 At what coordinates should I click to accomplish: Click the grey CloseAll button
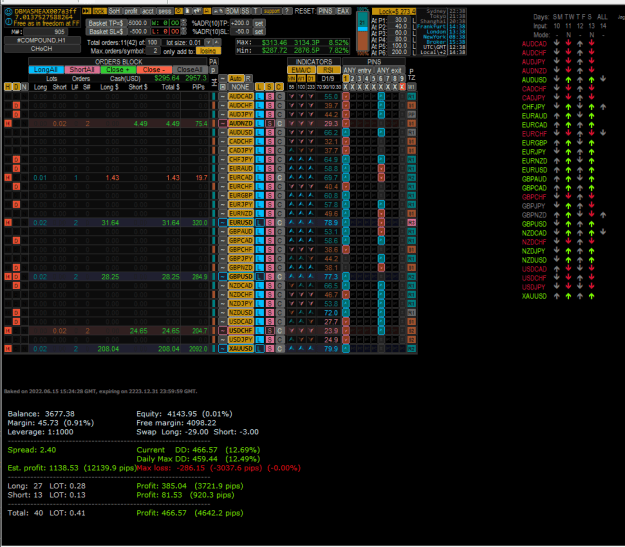190,70
